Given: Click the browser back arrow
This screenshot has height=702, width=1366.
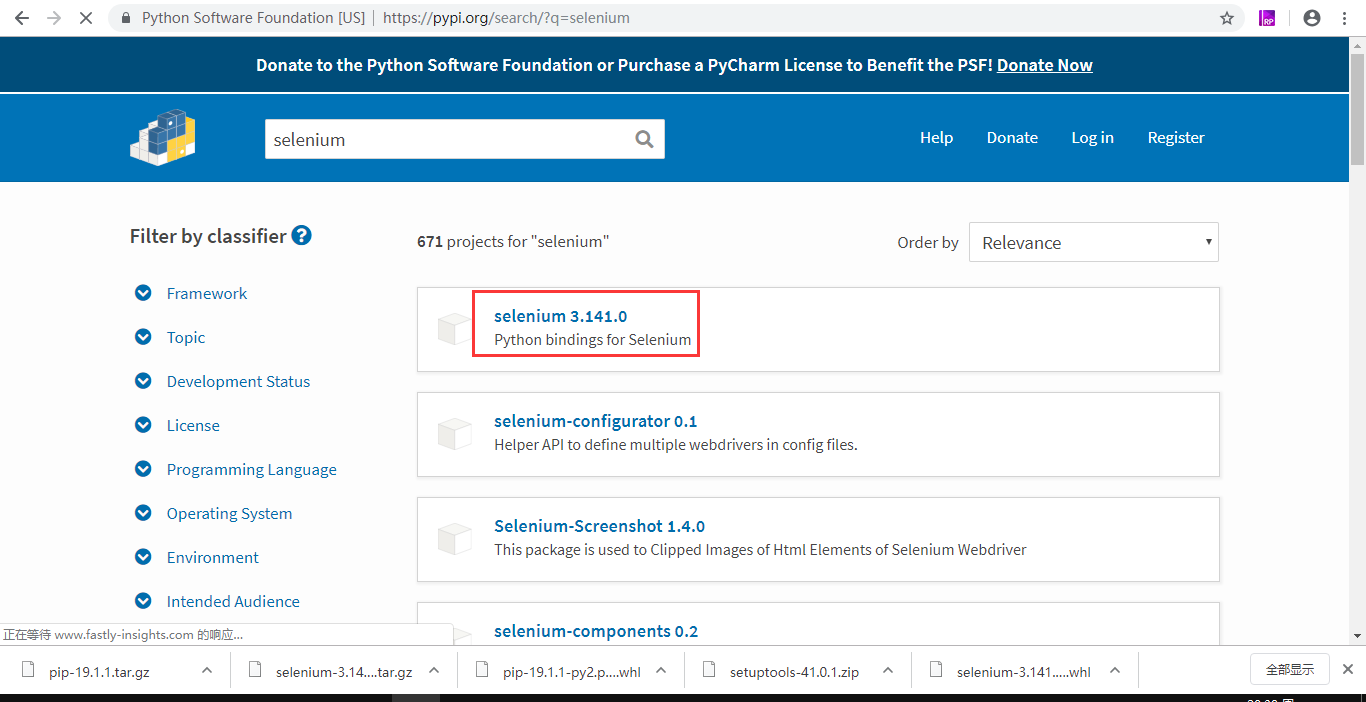Looking at the screenshot, I should point(21,17).
